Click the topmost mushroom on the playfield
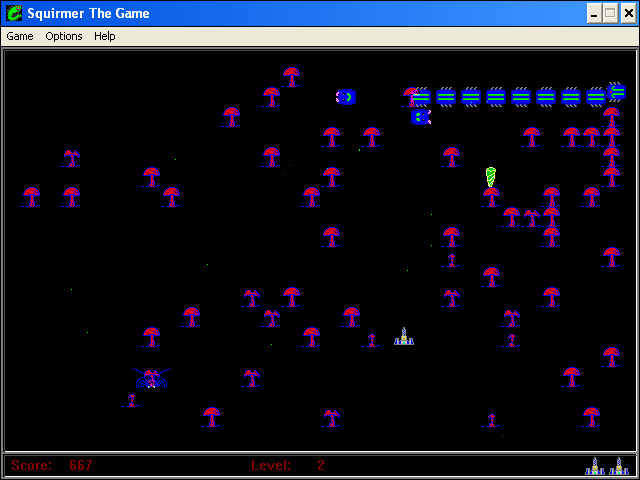 pyautogui.click(x=291, y=76)
